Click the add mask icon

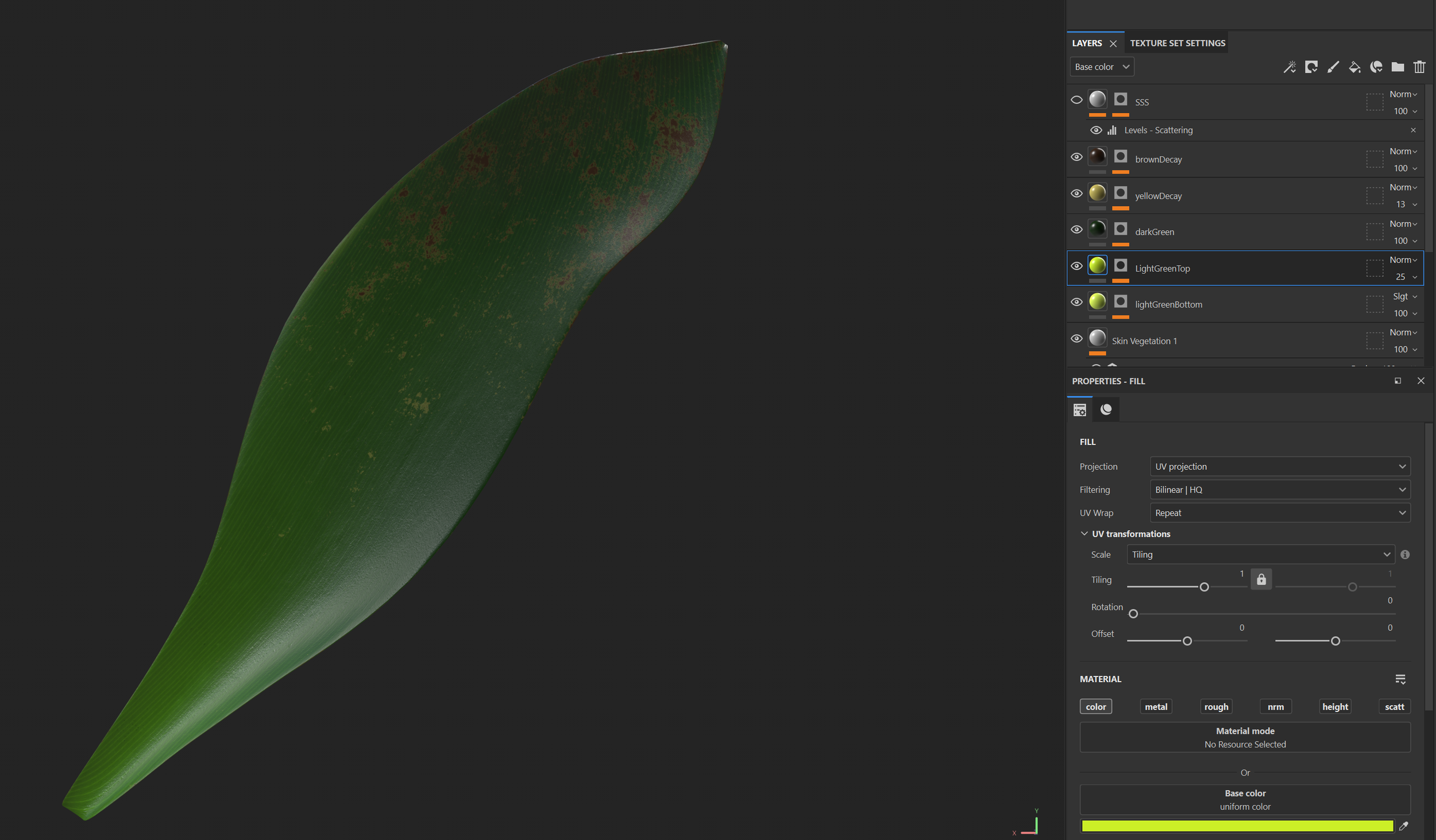(x=1311, y=67)
